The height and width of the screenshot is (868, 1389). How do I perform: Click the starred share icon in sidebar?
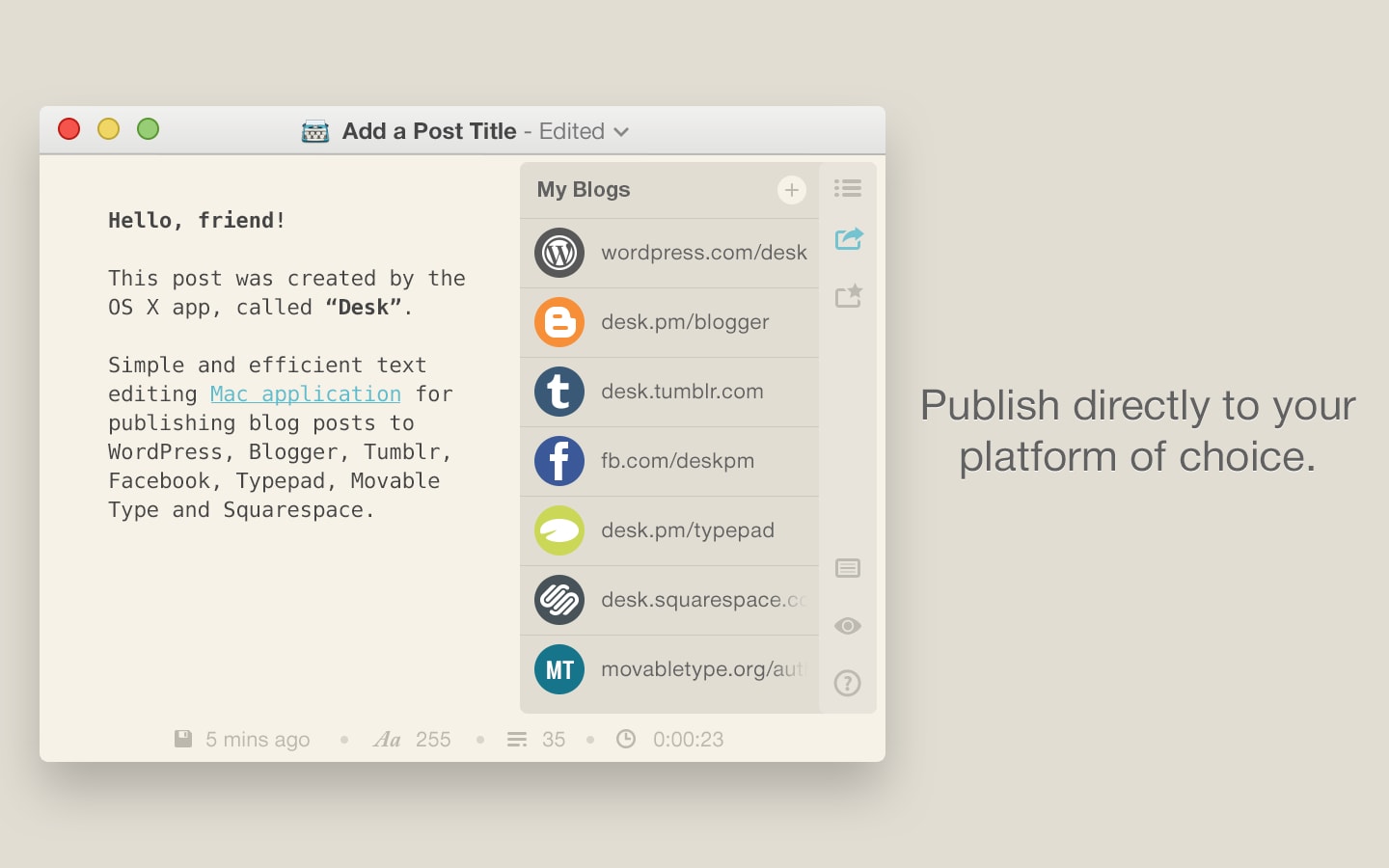tap(848, 295)
